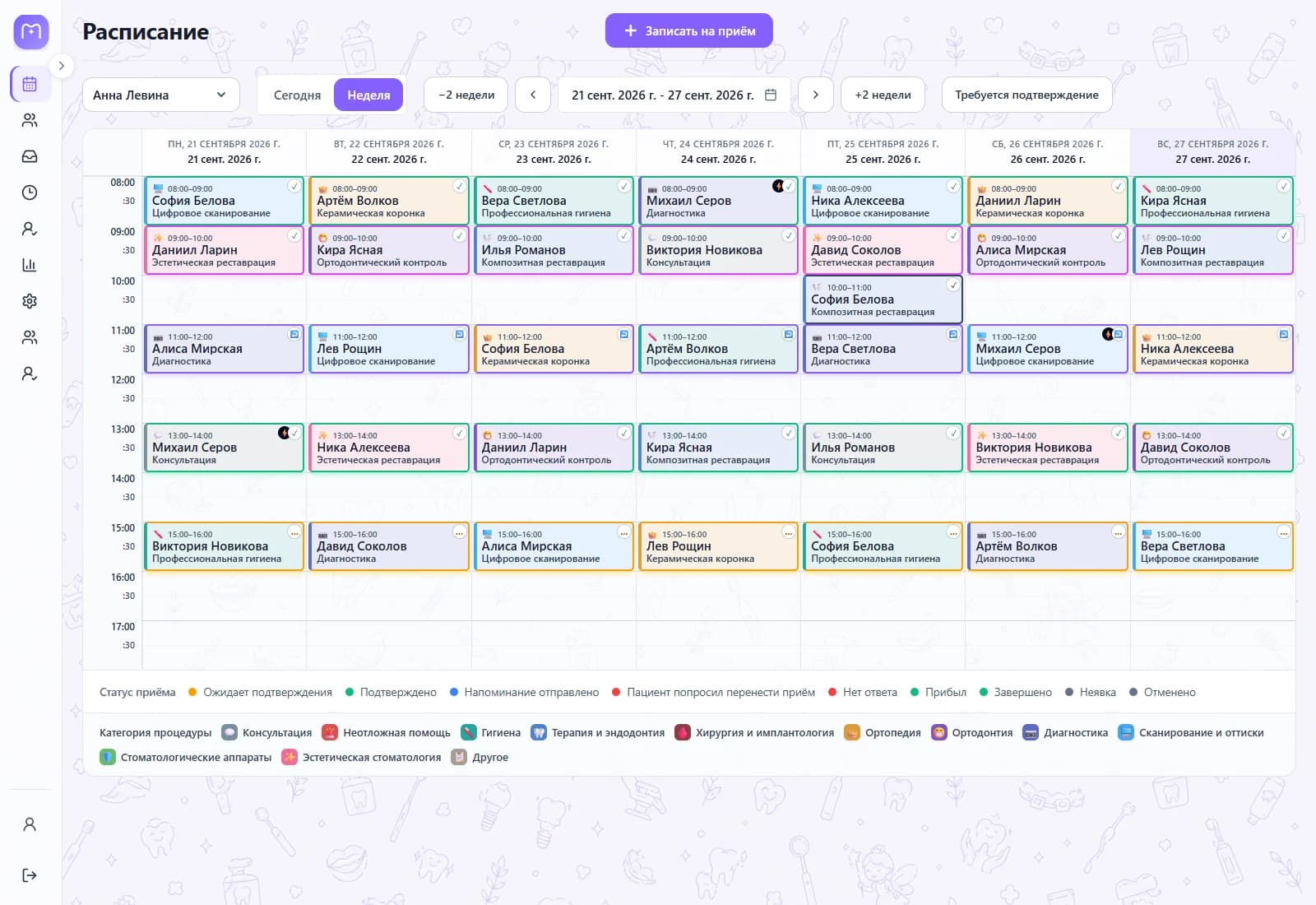Click checkmark on Лев Рощин Sunday 09:00 appointment

point(1283,236)
